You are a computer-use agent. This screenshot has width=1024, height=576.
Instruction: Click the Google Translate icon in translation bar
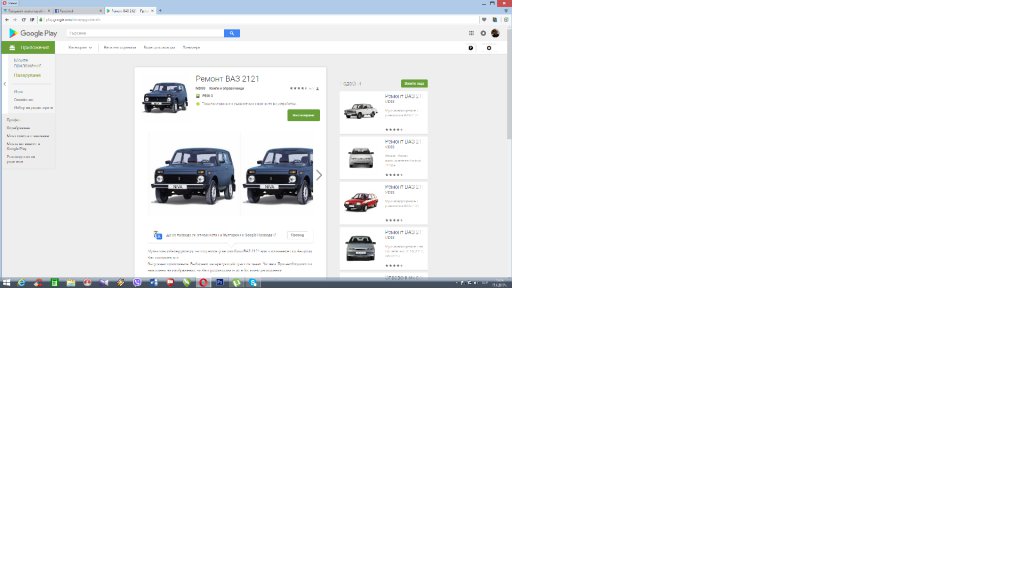pyautogui.click(x=157, y=235)
